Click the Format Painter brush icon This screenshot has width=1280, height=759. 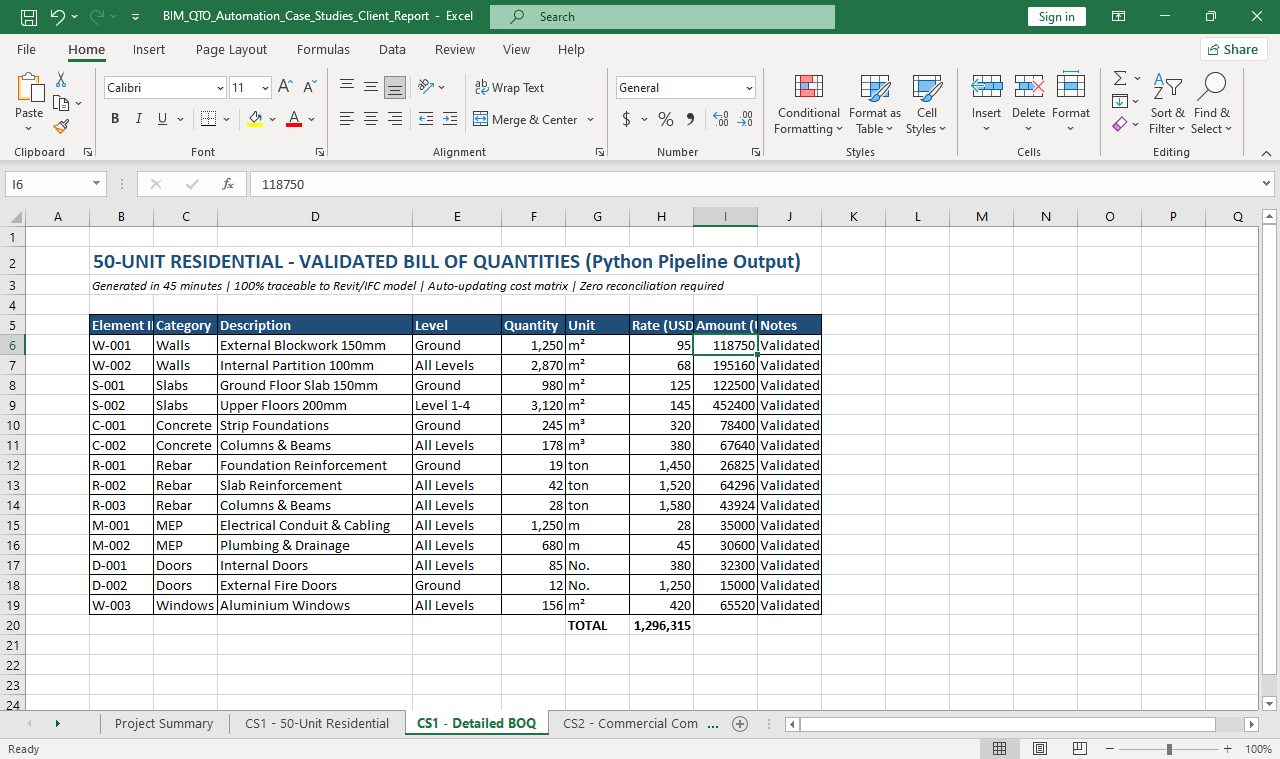click(x=61, y=126)
